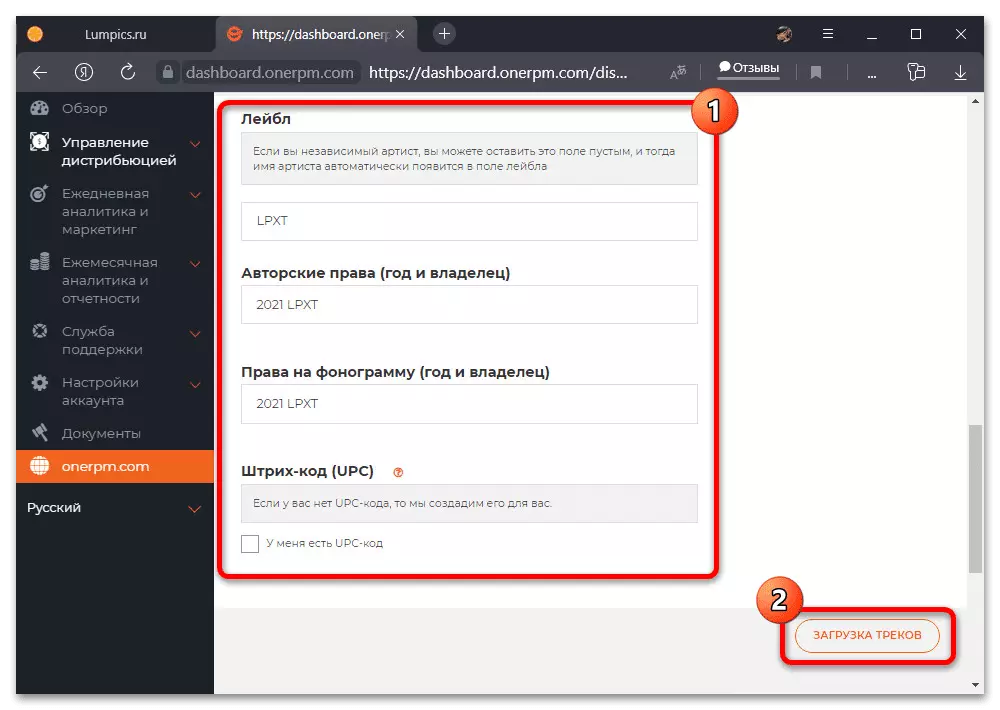Bookmark this page with the bookmark icon

pos(816,73)
